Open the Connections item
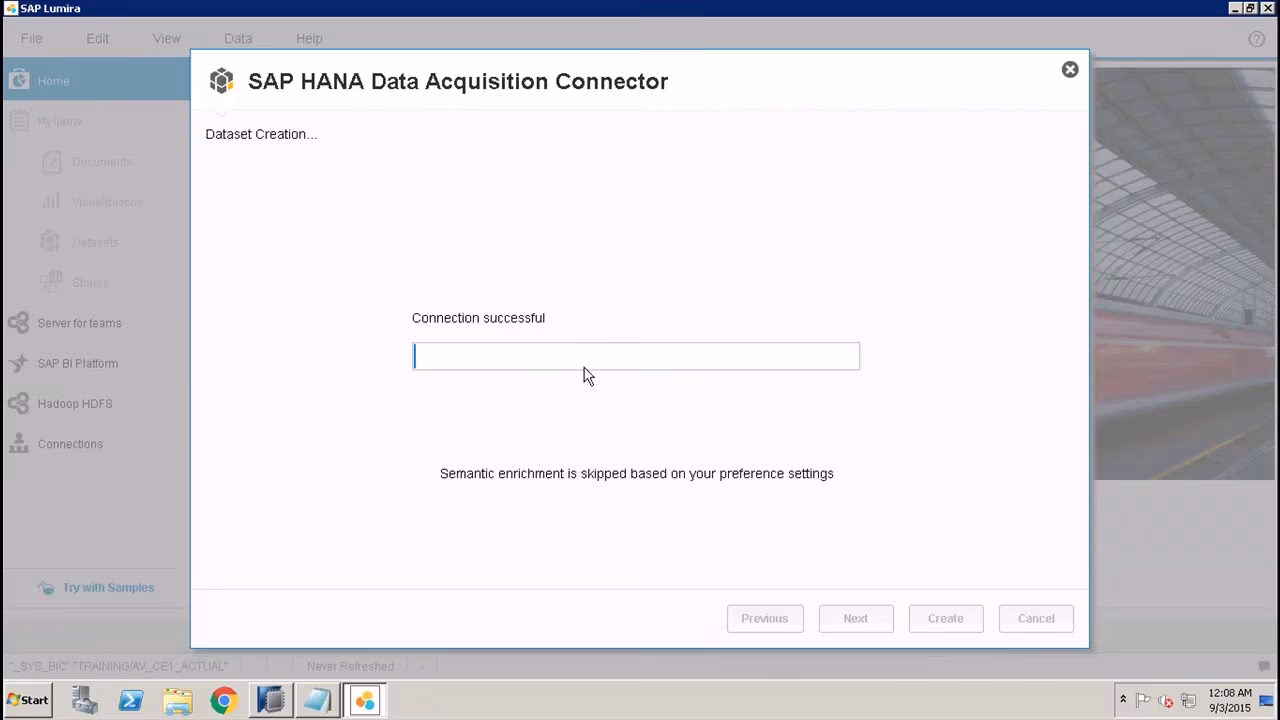 click(x=70, y=444)
